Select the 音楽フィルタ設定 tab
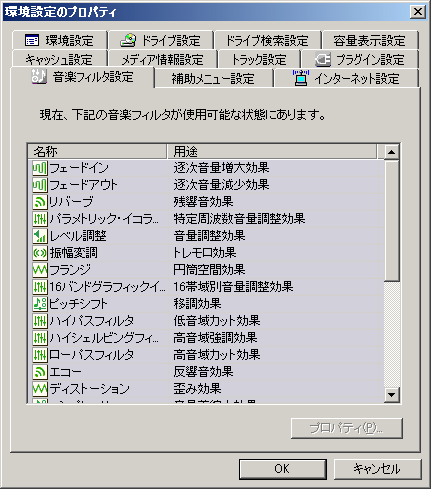This screenshot has height=489, width=431. (82, 77)
